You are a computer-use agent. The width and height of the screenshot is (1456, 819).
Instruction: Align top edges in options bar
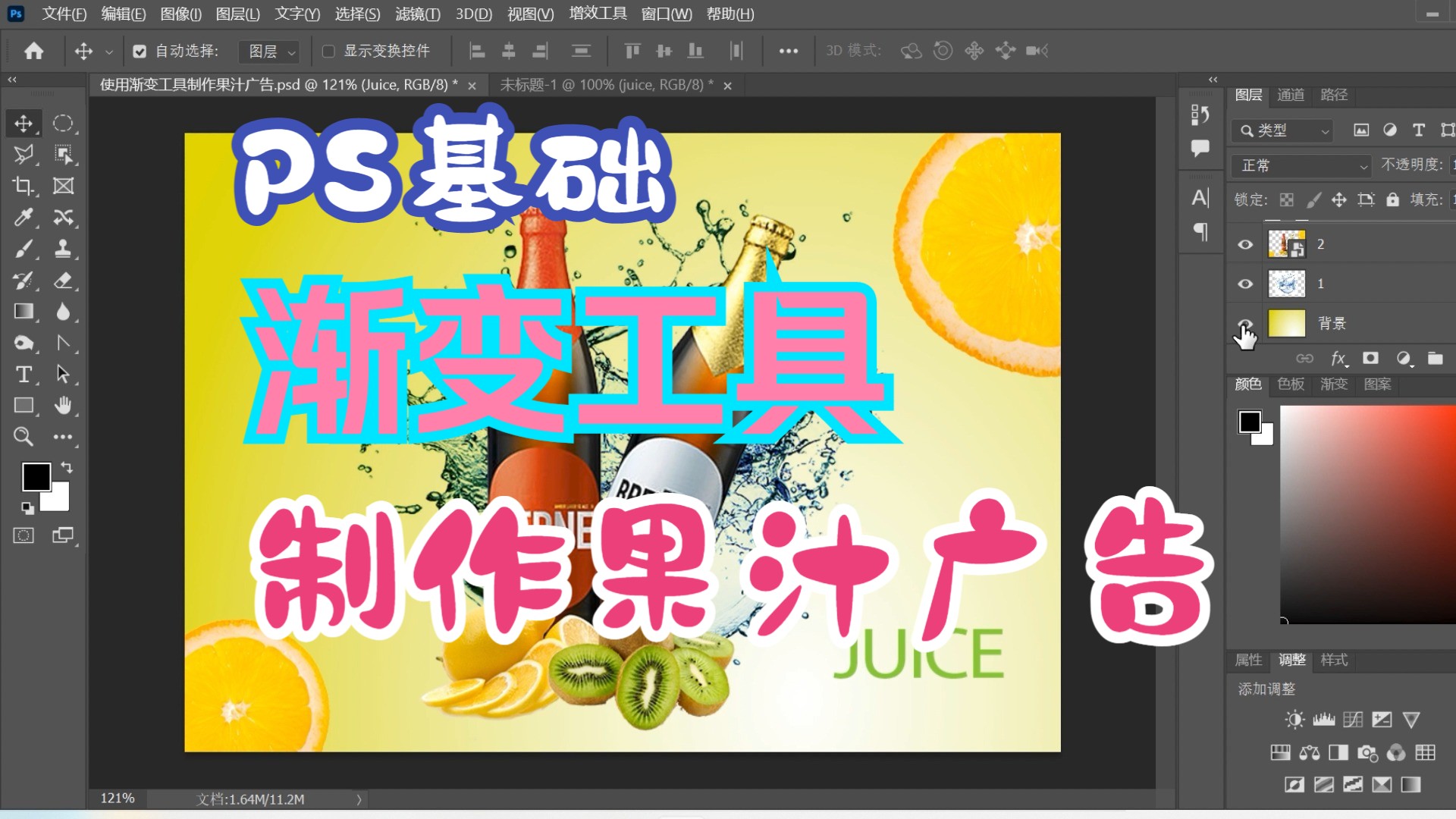pos(632,51)
